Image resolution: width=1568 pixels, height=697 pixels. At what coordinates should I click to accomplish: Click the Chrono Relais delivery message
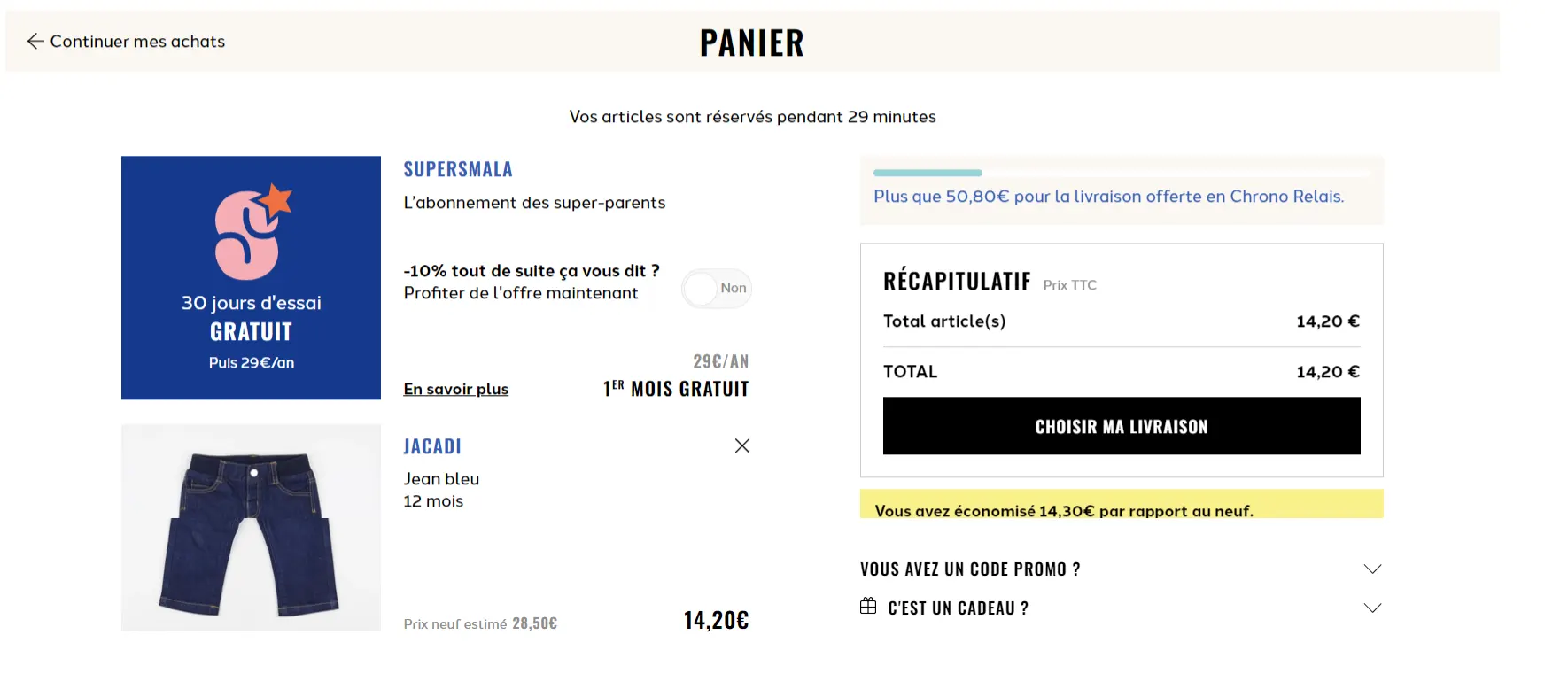pyautogui.click(x=1108, y=197)
